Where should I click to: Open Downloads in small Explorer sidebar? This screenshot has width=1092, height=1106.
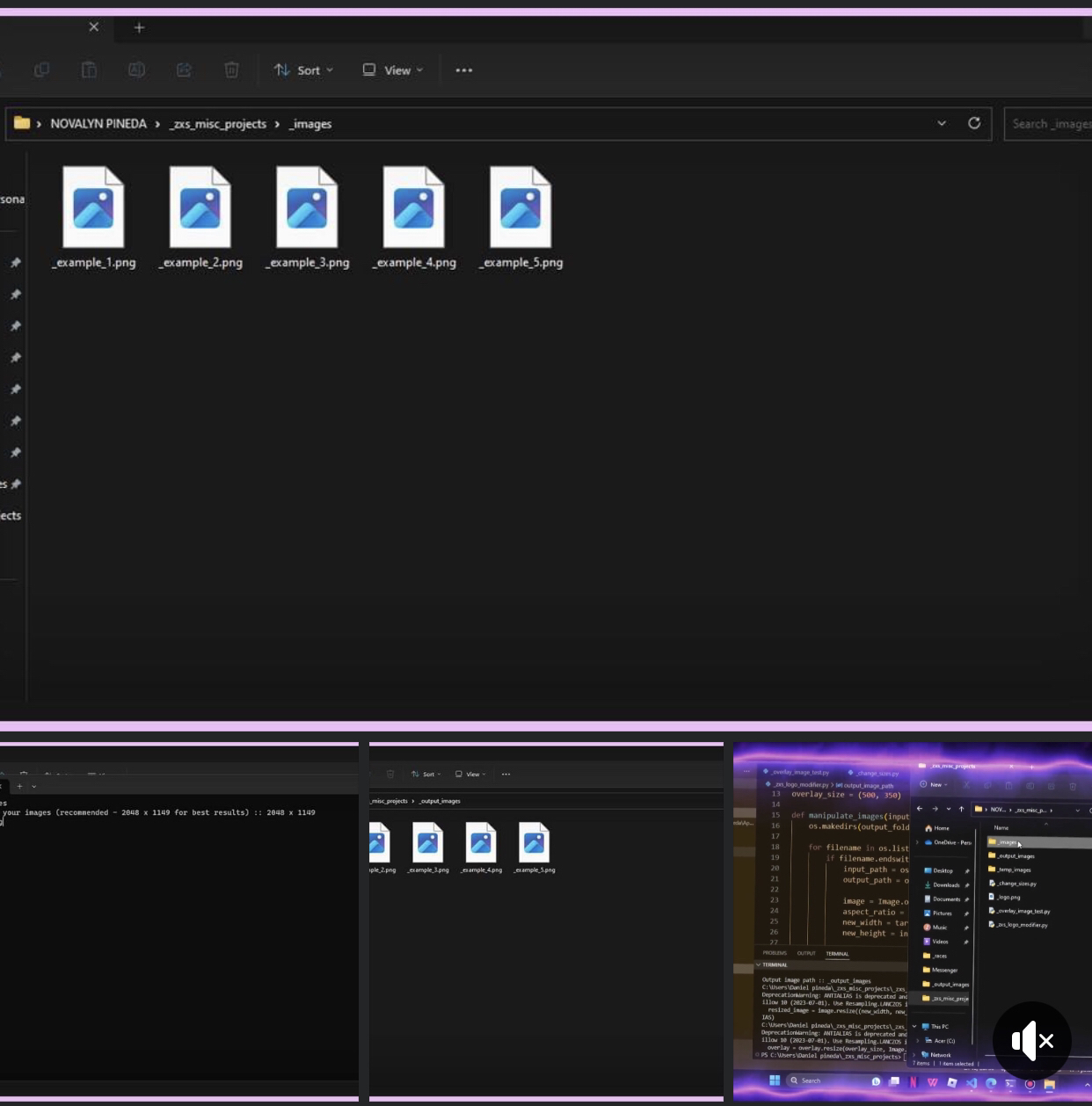click(x=943, y=884)
